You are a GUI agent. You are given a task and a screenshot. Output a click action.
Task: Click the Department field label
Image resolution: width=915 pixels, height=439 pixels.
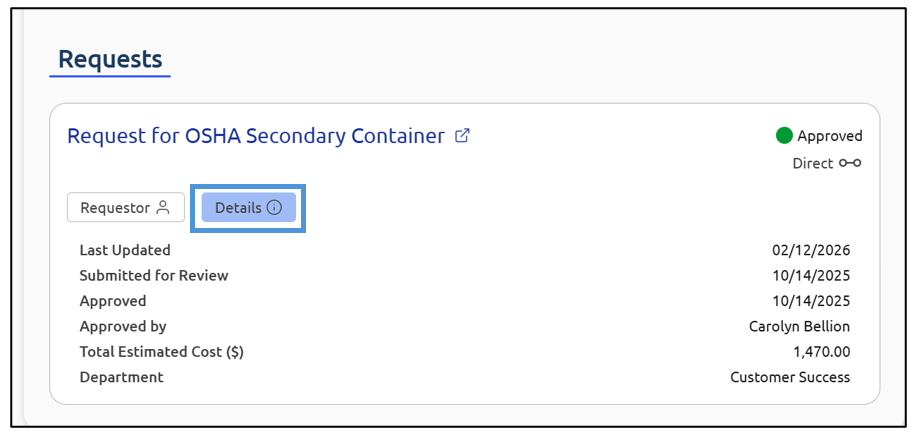point(121,377)
